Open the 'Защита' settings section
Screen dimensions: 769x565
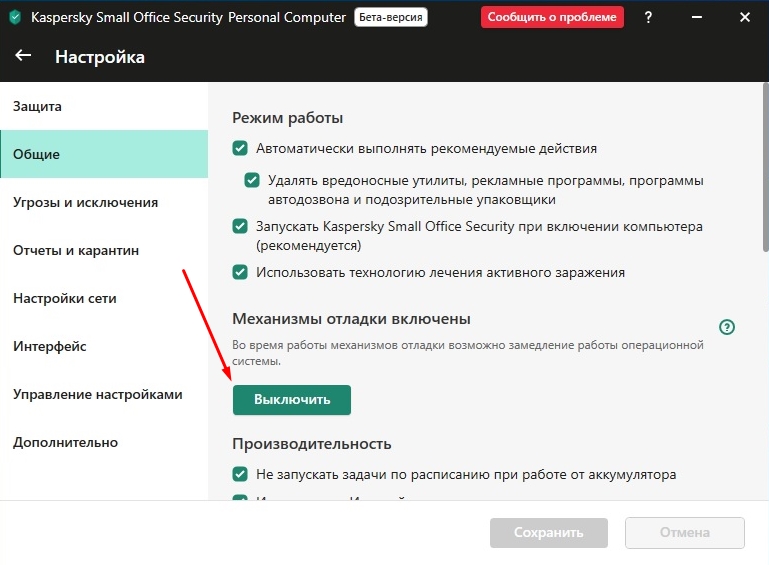point(104,106)
